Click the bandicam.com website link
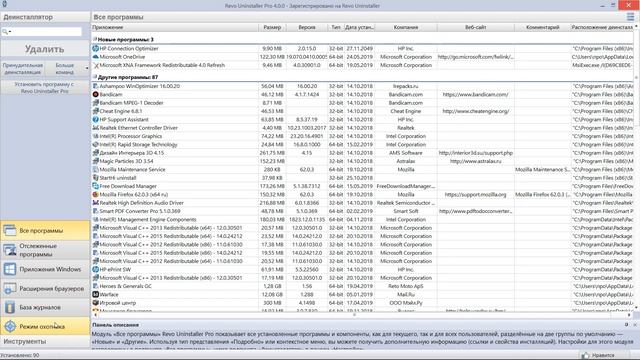640x360 pixels. pos(476,94)
